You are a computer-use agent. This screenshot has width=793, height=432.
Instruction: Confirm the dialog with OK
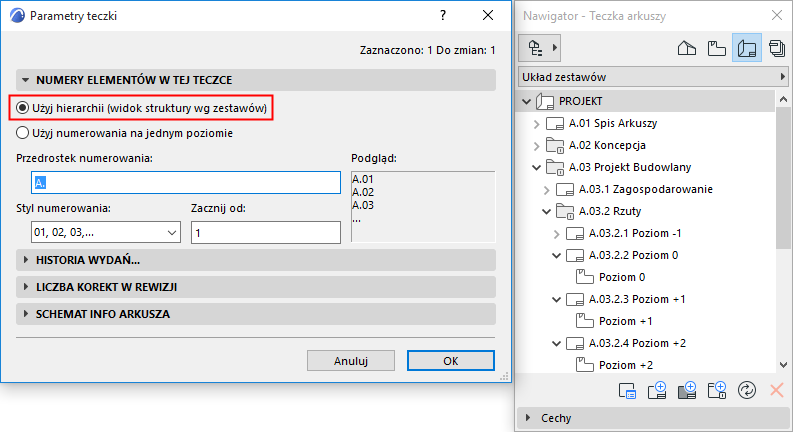click(x=450, y=361)
